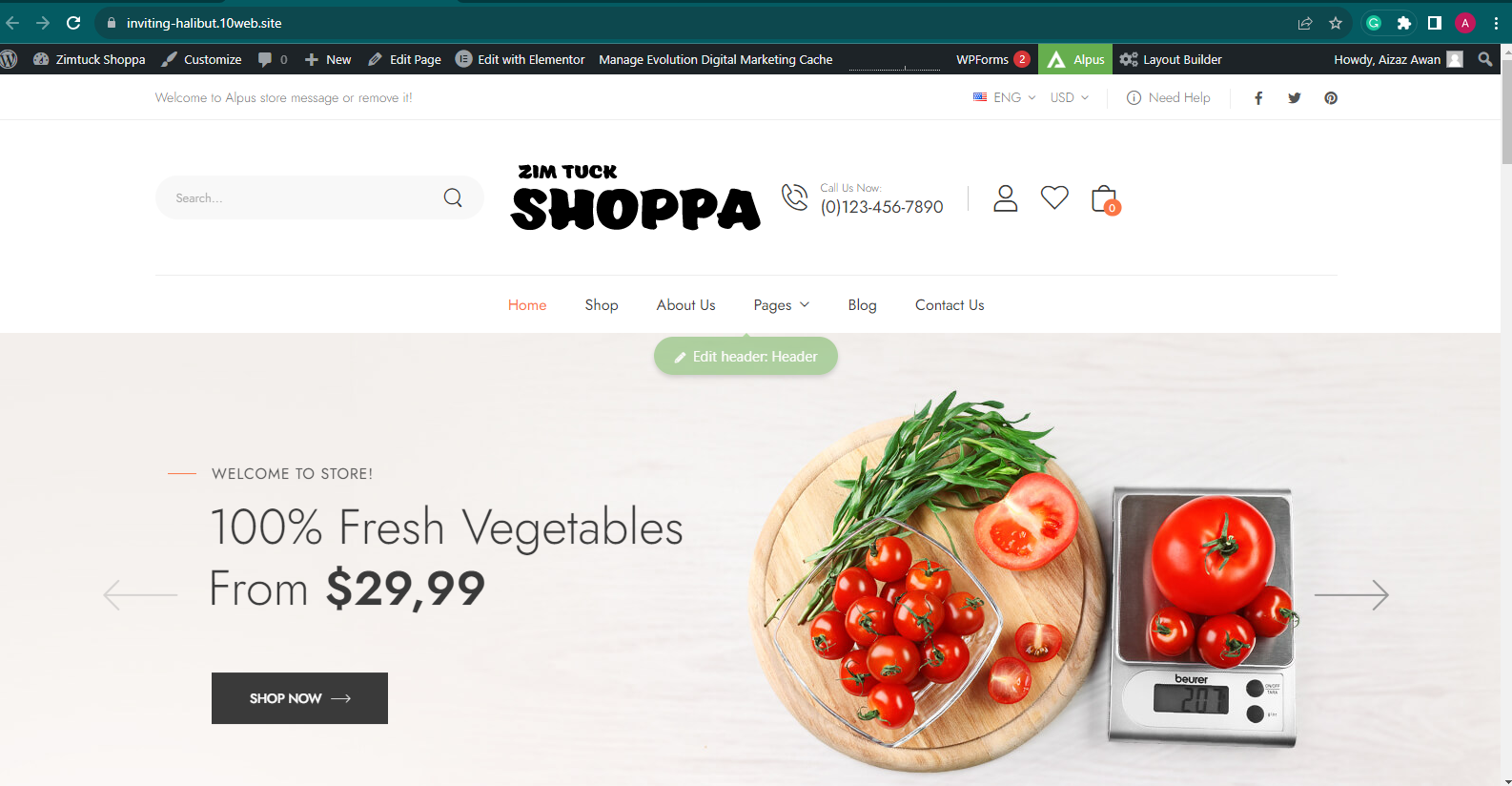Expand the ENG language dropdown
Viewport: 1512px width, 786px height.
pos(1005,97)
